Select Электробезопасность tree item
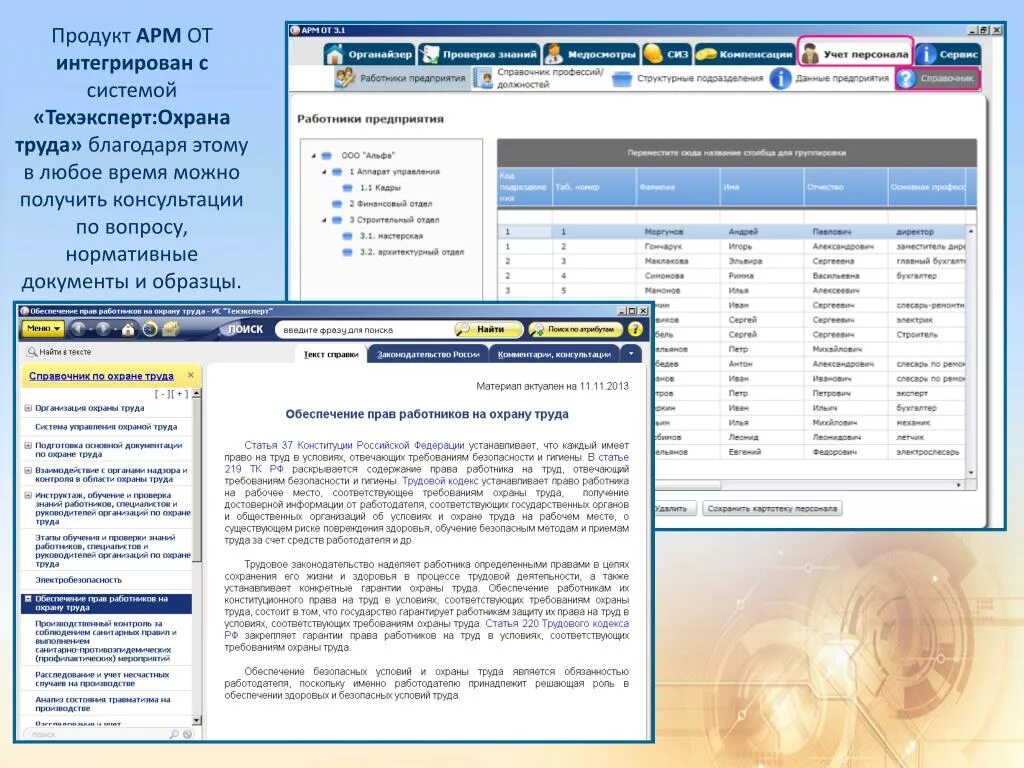This screenshot has width=1024, height=768. coord(78,580)
